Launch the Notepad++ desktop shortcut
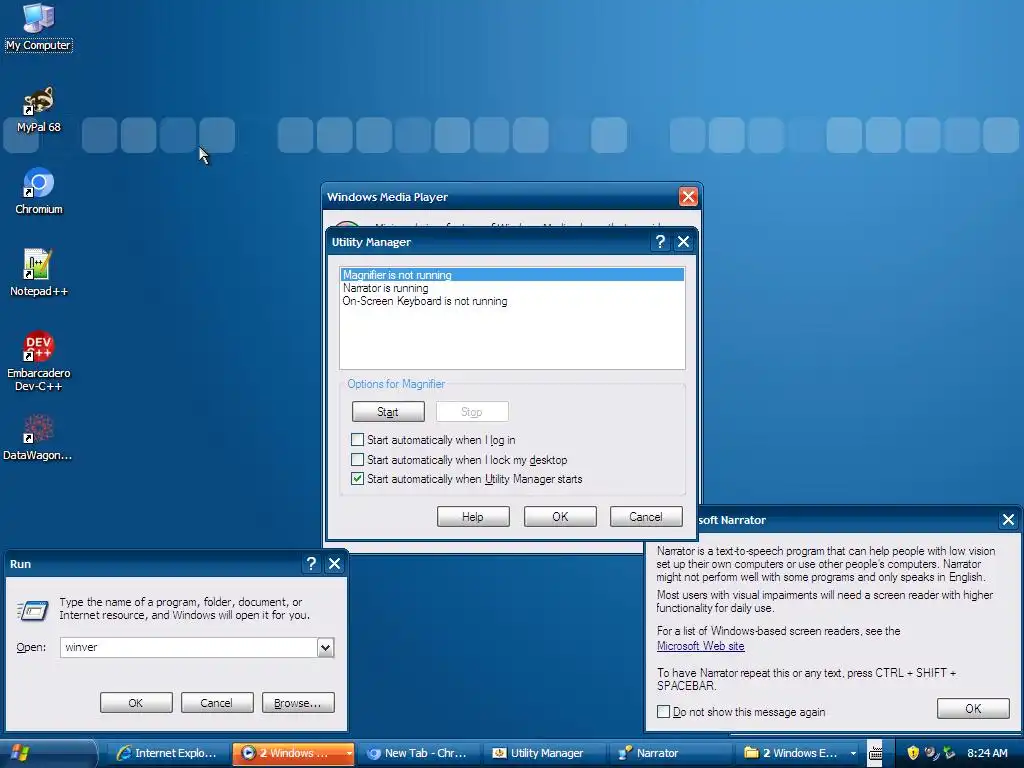1024x768 pixels. pyautogui.click(x=39, y=273)
